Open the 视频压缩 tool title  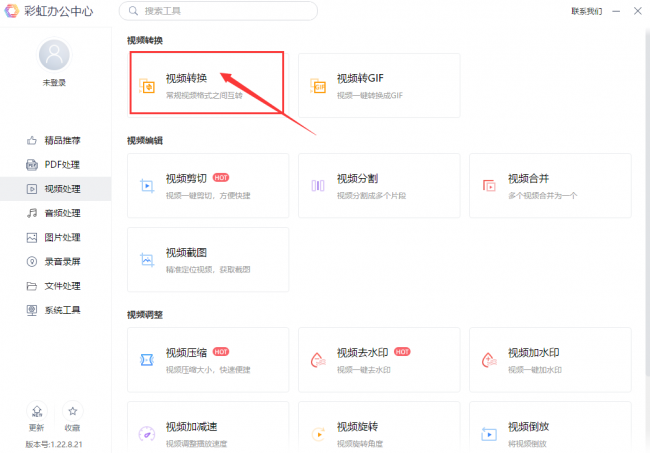coord(186,353)
